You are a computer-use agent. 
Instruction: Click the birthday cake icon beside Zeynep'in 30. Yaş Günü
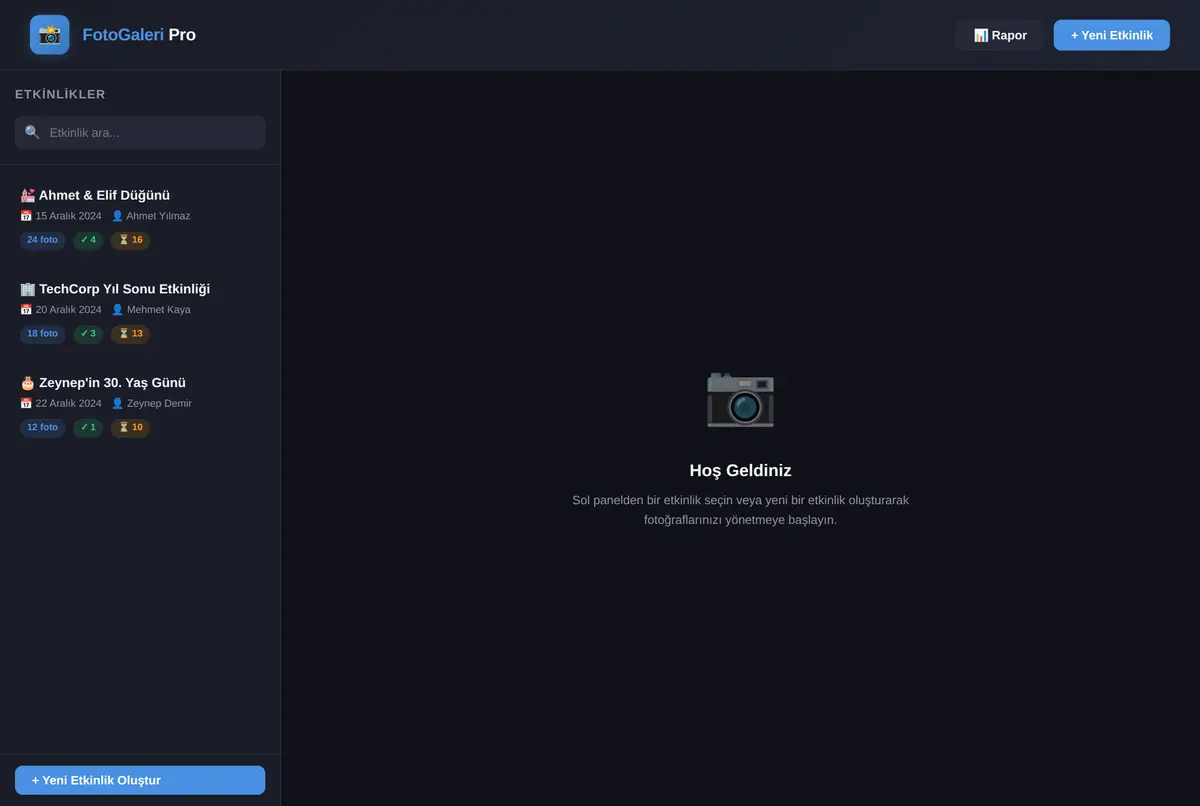coord(27,383)
